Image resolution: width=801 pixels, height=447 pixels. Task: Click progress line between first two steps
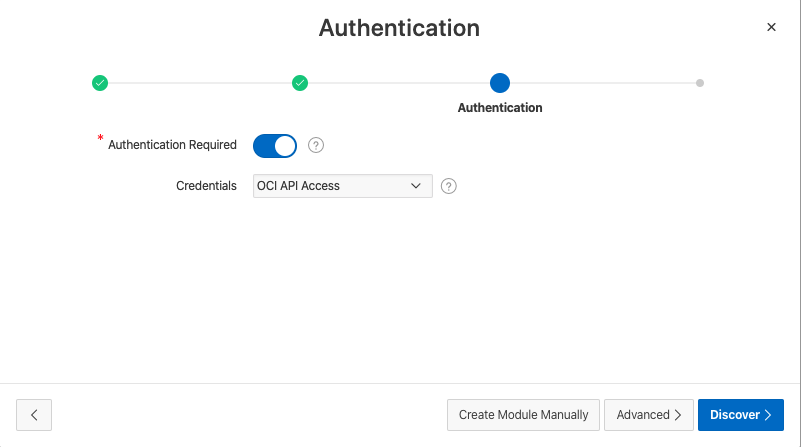coord(200,83)
